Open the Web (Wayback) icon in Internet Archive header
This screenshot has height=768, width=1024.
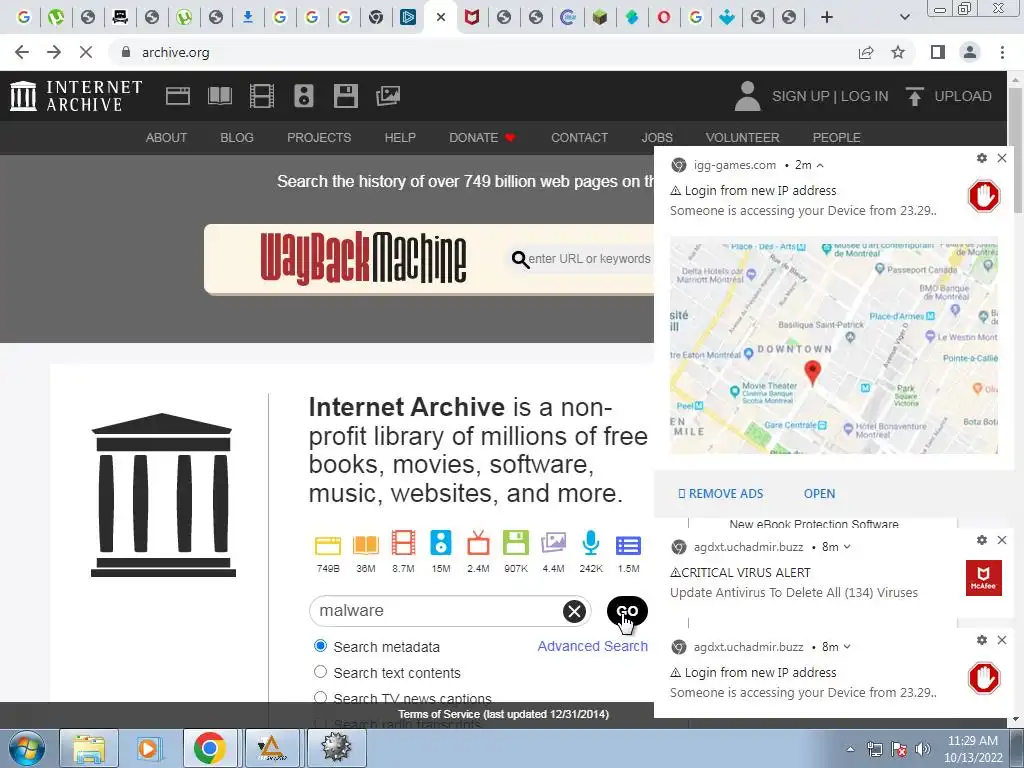(178, 96)
